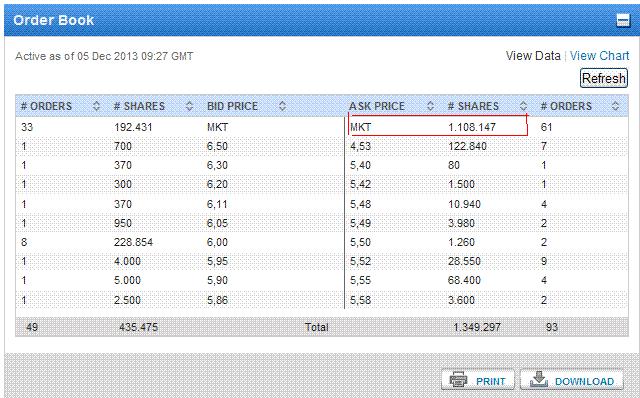Screen dimensions: 640x398
Task: Click the printer icon next to PRINT
Action: [x=458, y=380]
